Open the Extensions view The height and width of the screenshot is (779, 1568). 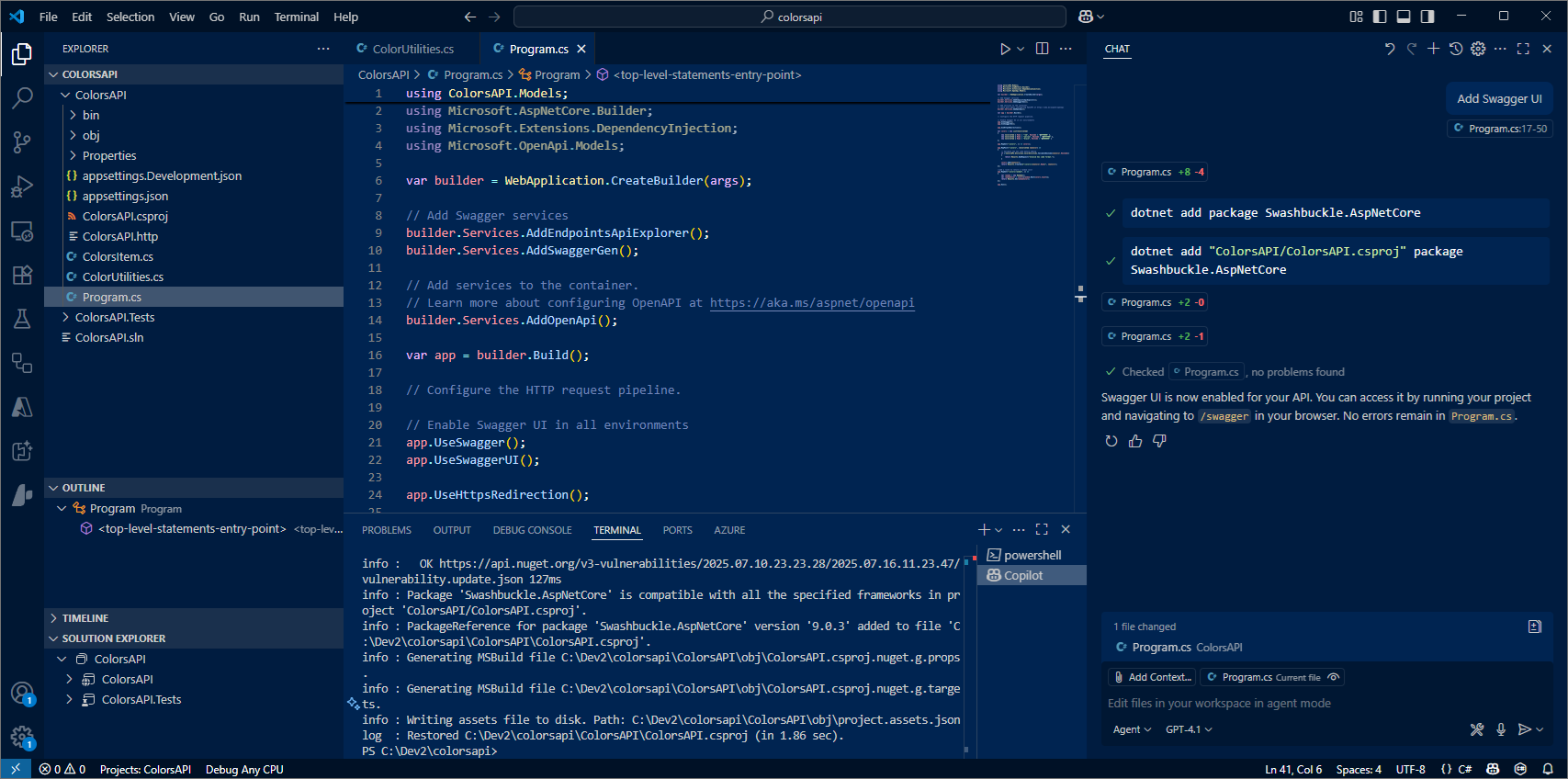point(22,275)
